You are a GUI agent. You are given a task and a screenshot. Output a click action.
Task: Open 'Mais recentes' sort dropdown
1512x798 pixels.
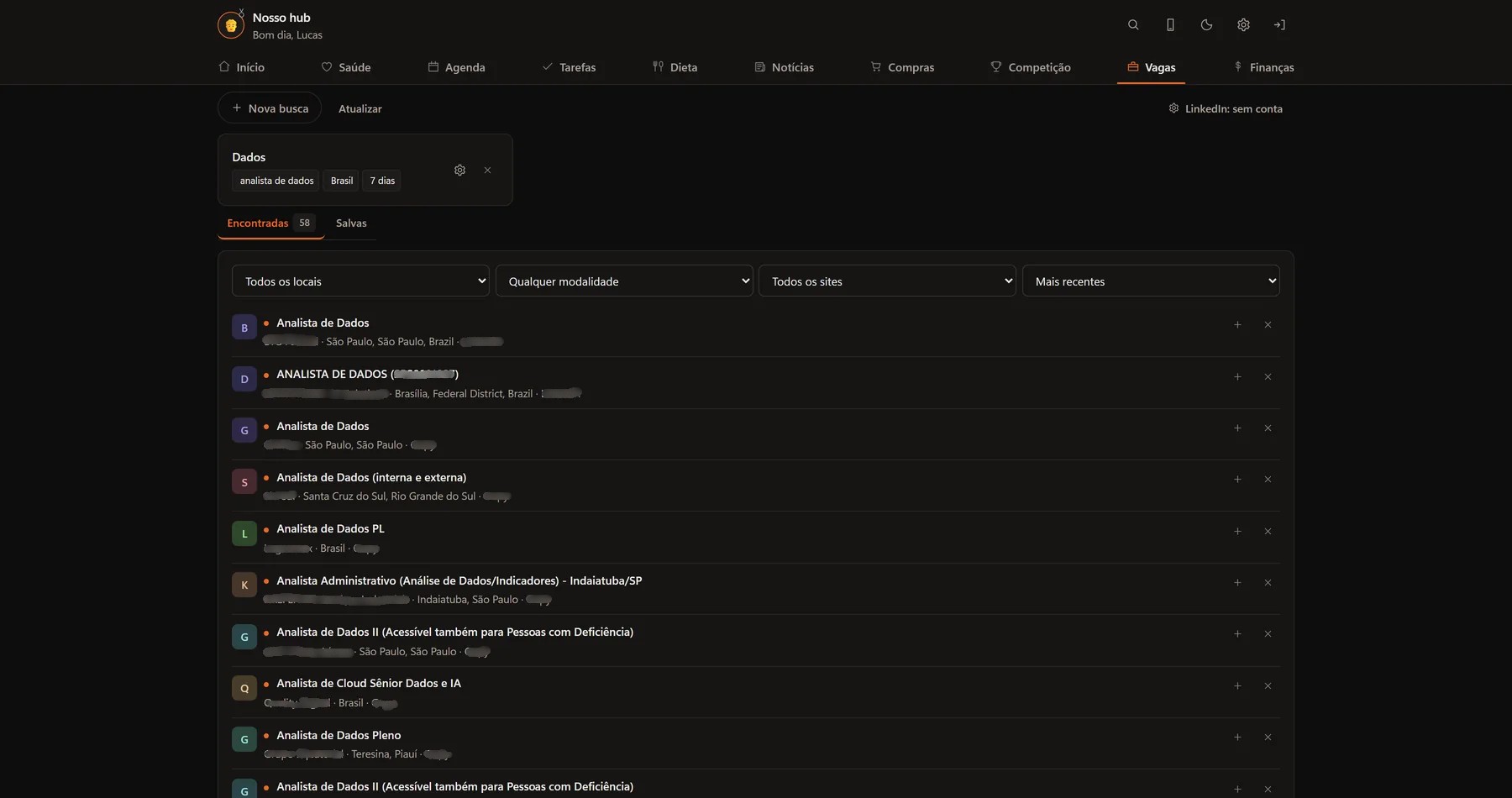click(x=1151, y=281)
